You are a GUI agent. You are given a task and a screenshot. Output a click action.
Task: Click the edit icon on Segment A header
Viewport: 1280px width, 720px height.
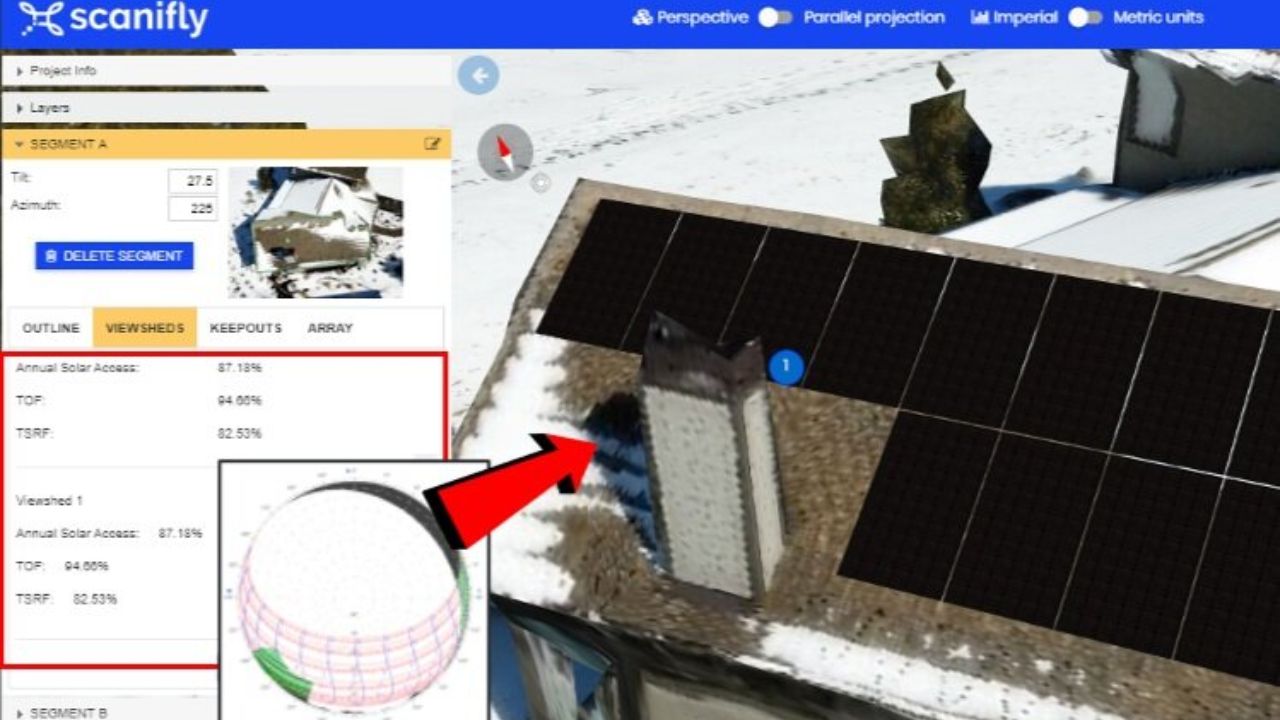pos(432,144)
